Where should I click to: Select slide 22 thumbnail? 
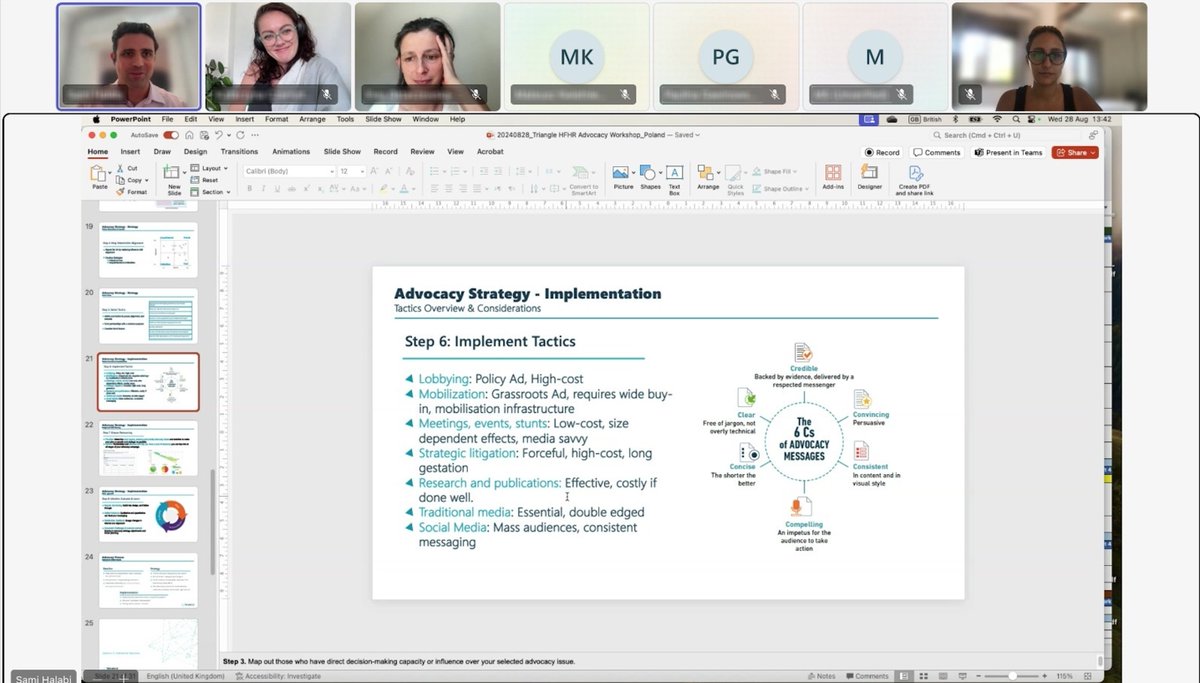click(x=148, y=447)
